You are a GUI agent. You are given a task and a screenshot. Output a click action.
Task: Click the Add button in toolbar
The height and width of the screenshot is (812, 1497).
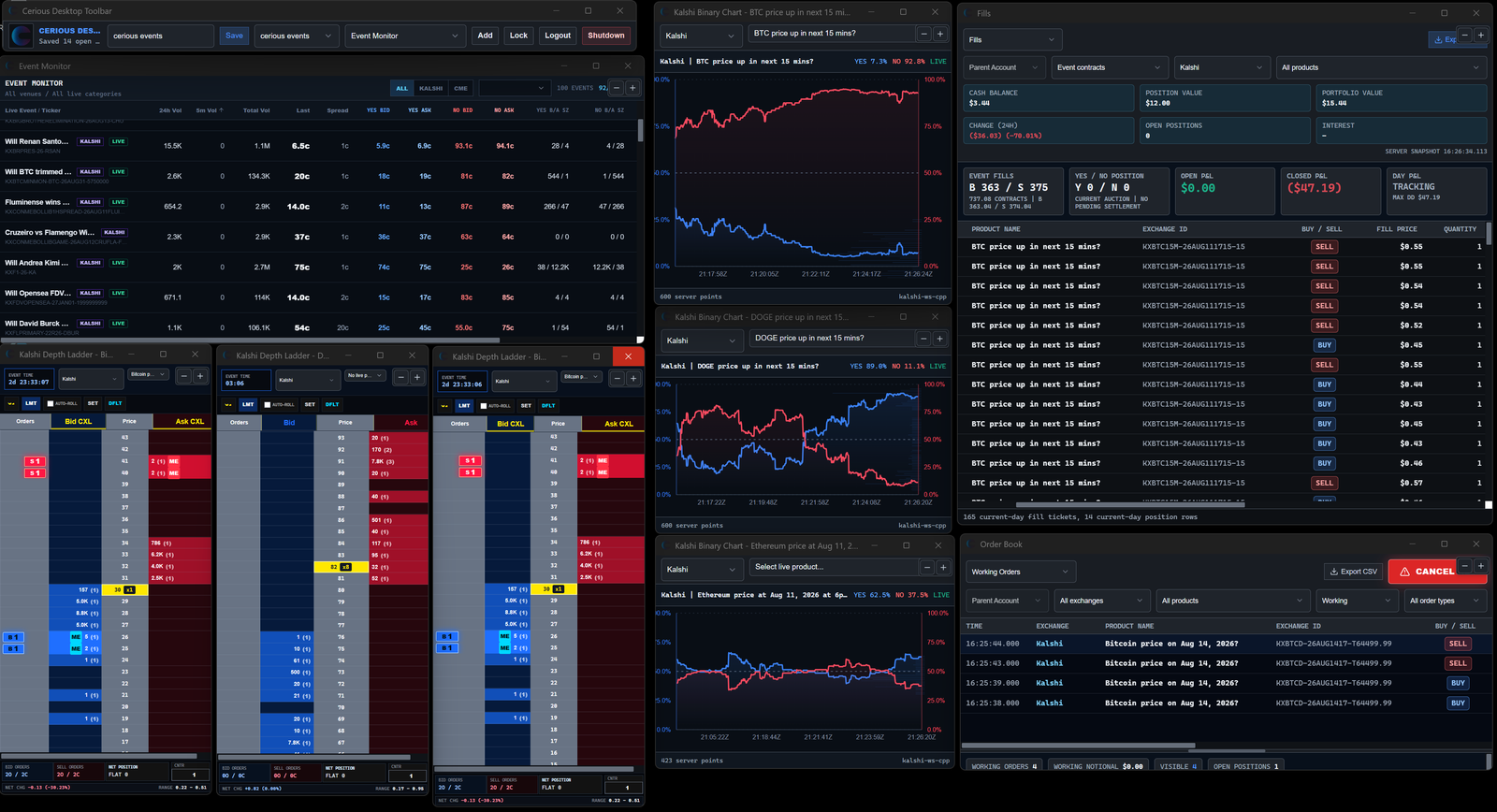click(x=485, y=36)
